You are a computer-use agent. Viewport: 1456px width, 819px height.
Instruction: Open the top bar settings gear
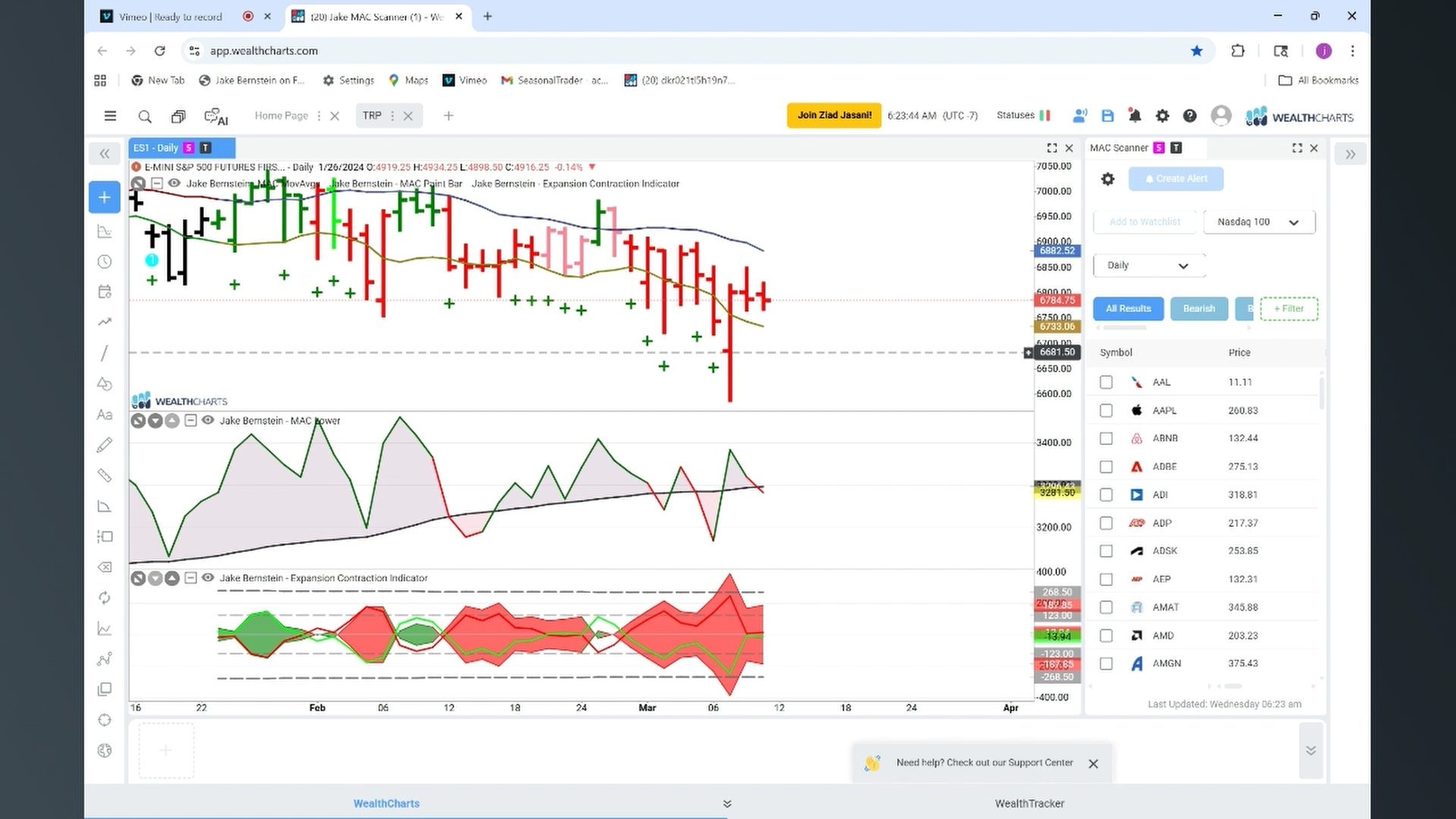click(x=1163, y=116)
